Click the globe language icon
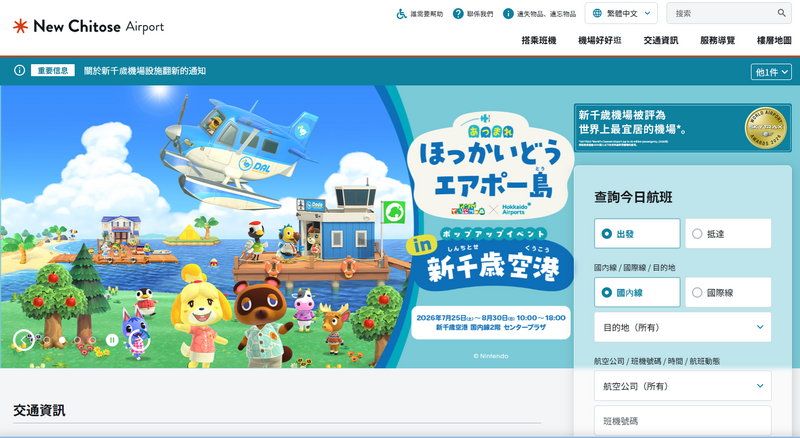This screenshot has height=438, width=800. tap(597, 13)
